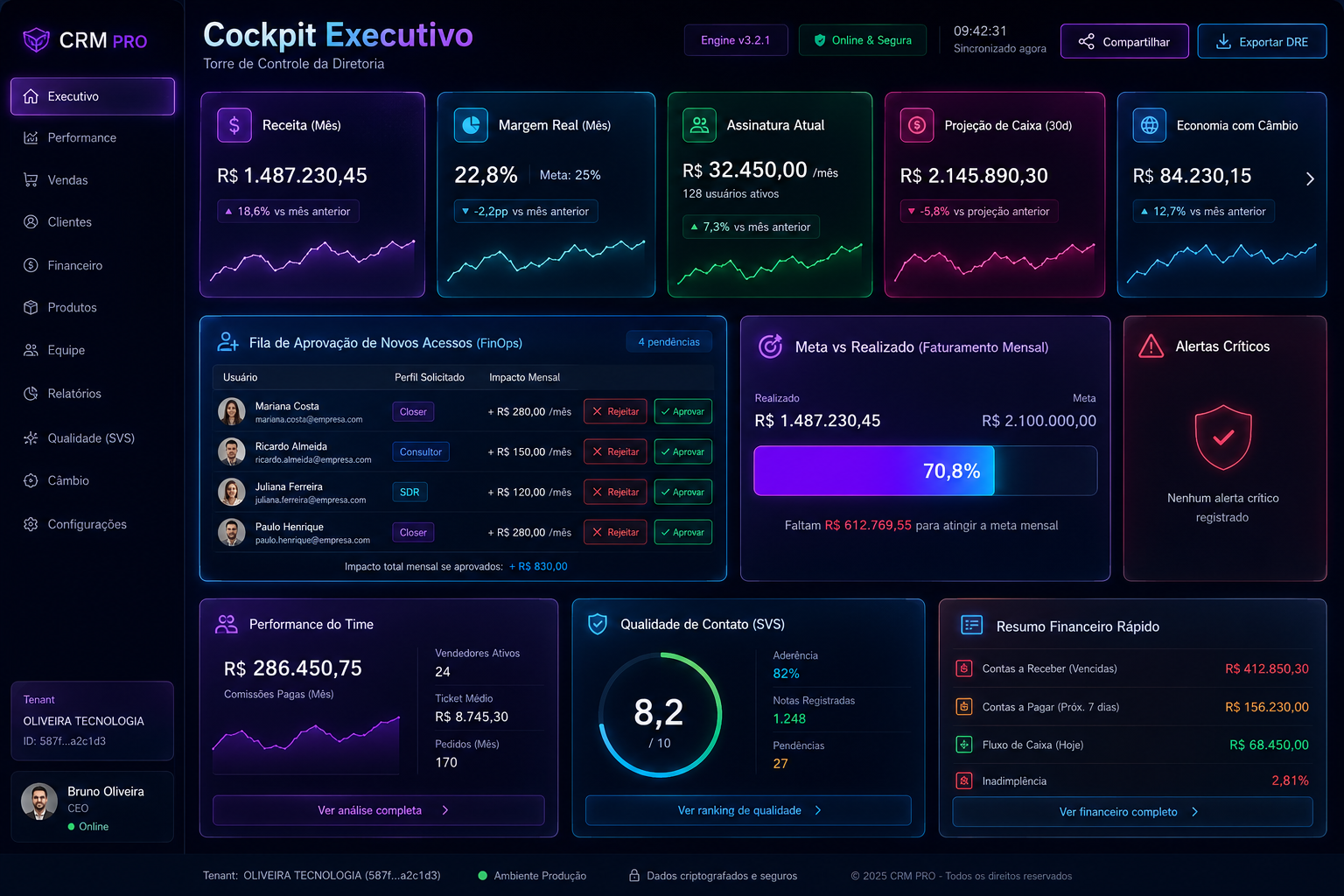
Task: Expand the next KPI cards chevron
Action: (1310, 178)
